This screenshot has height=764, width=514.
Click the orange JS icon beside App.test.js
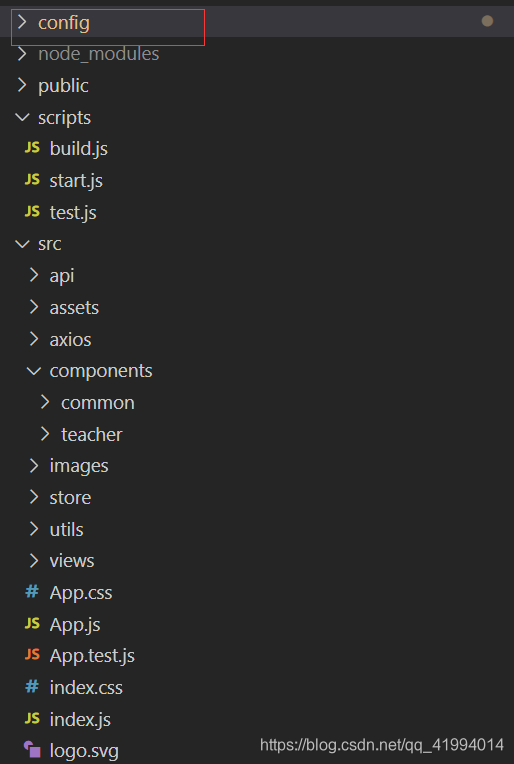32,654
